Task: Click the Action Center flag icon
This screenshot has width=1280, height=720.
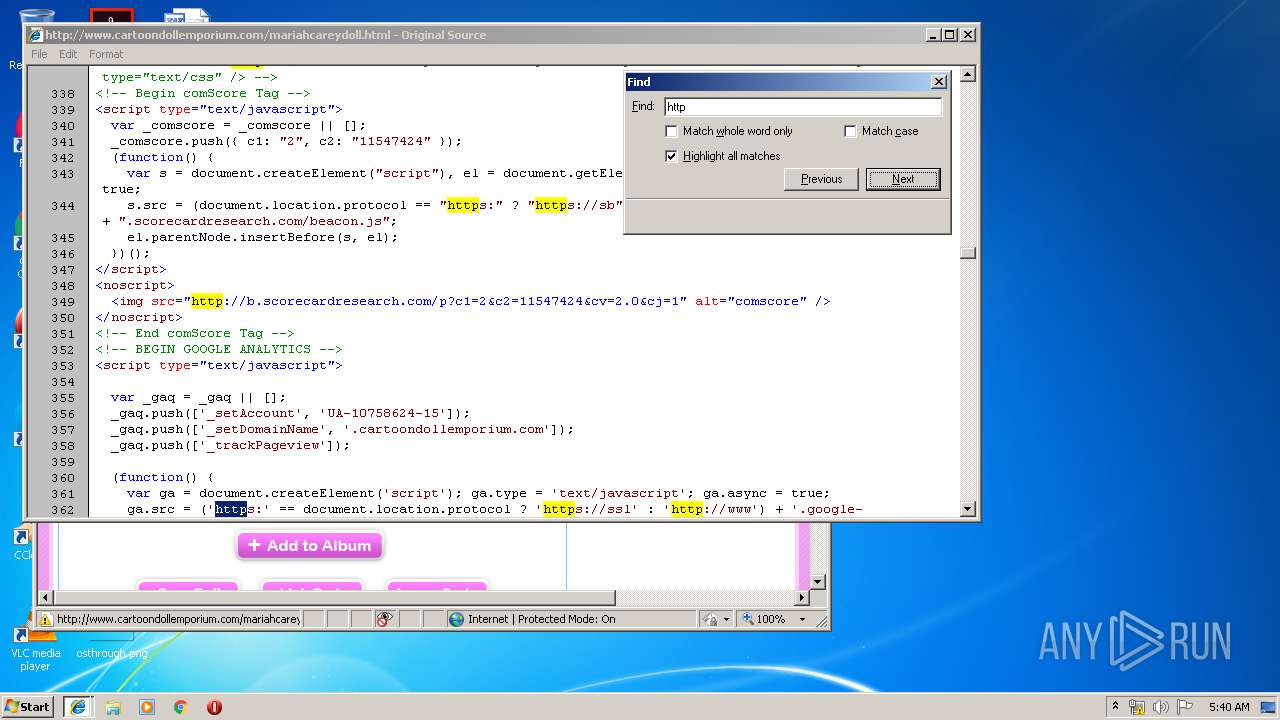Action: pos(1183,707)
